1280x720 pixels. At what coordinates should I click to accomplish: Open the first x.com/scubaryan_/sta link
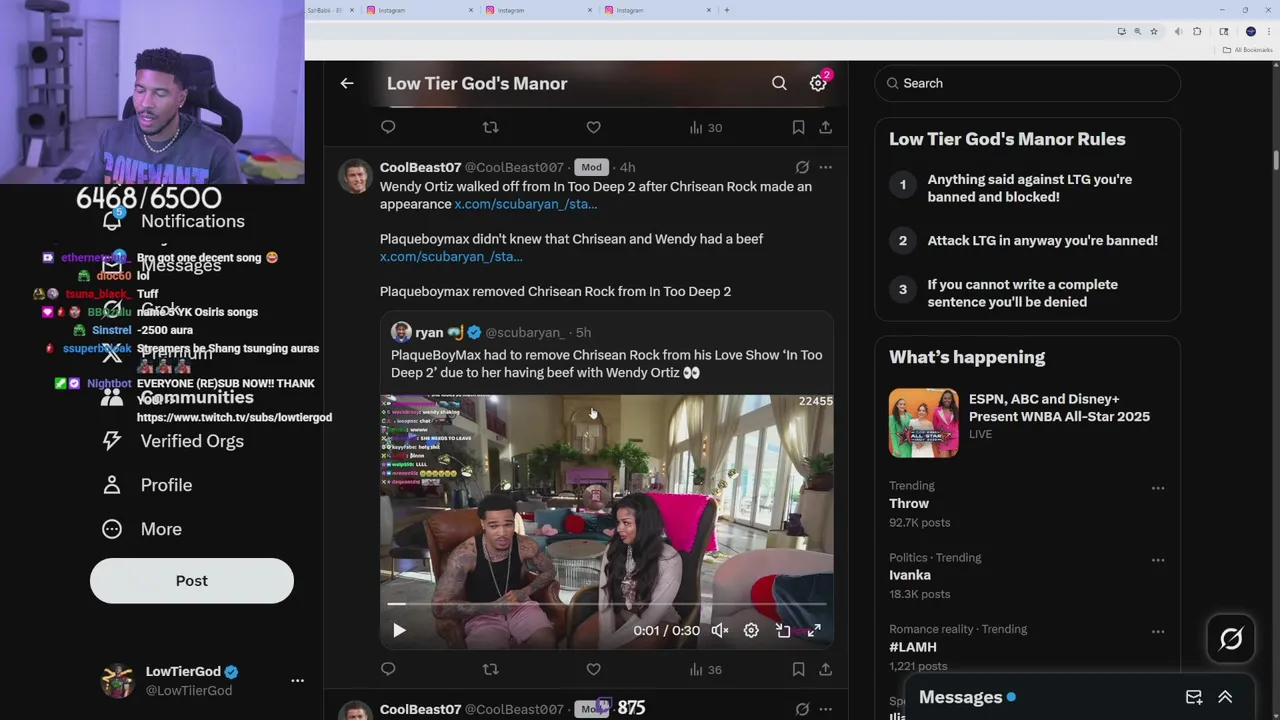click(525, 204)
